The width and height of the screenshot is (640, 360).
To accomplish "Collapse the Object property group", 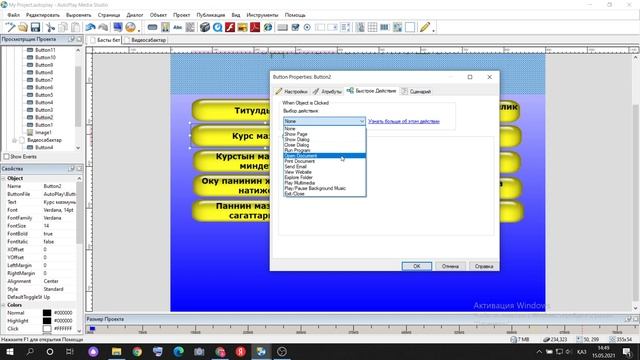I will (4, 178).
